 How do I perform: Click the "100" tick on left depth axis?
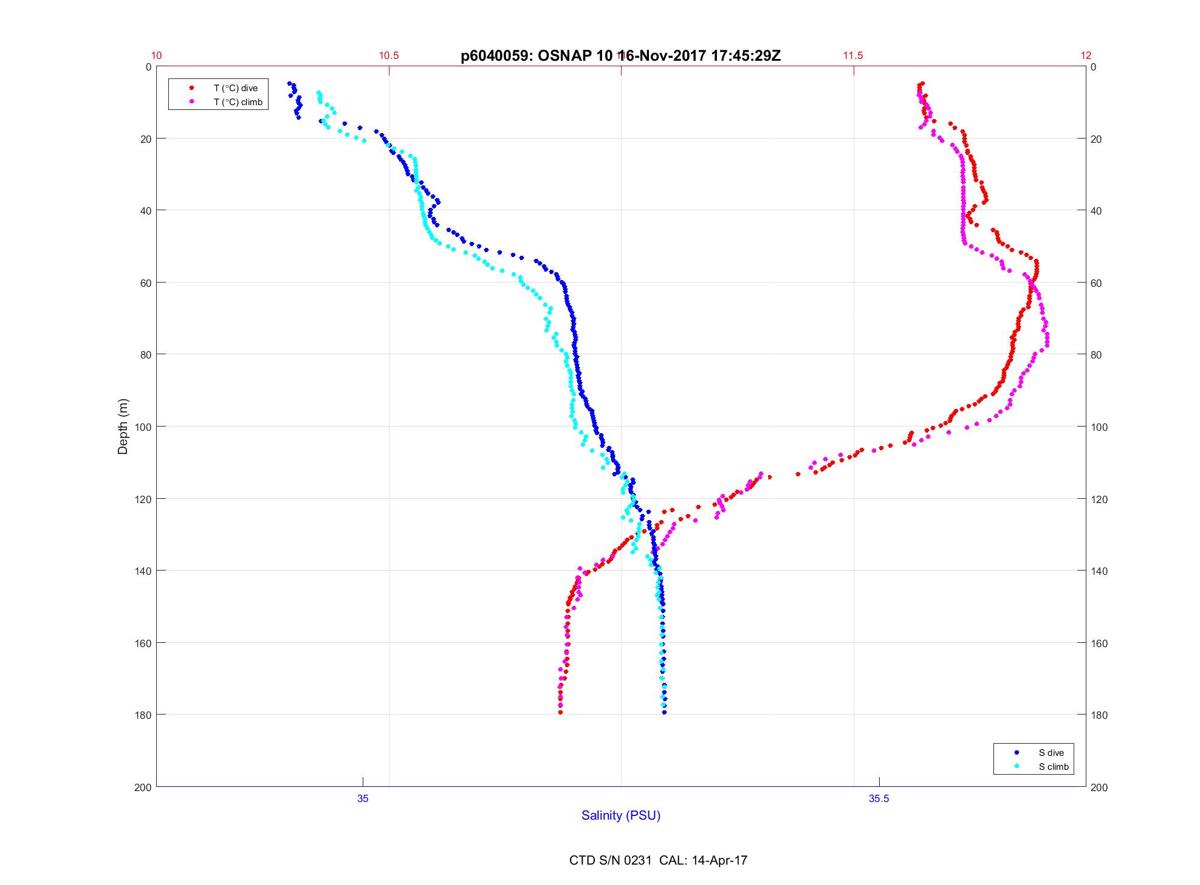[143, 427]
